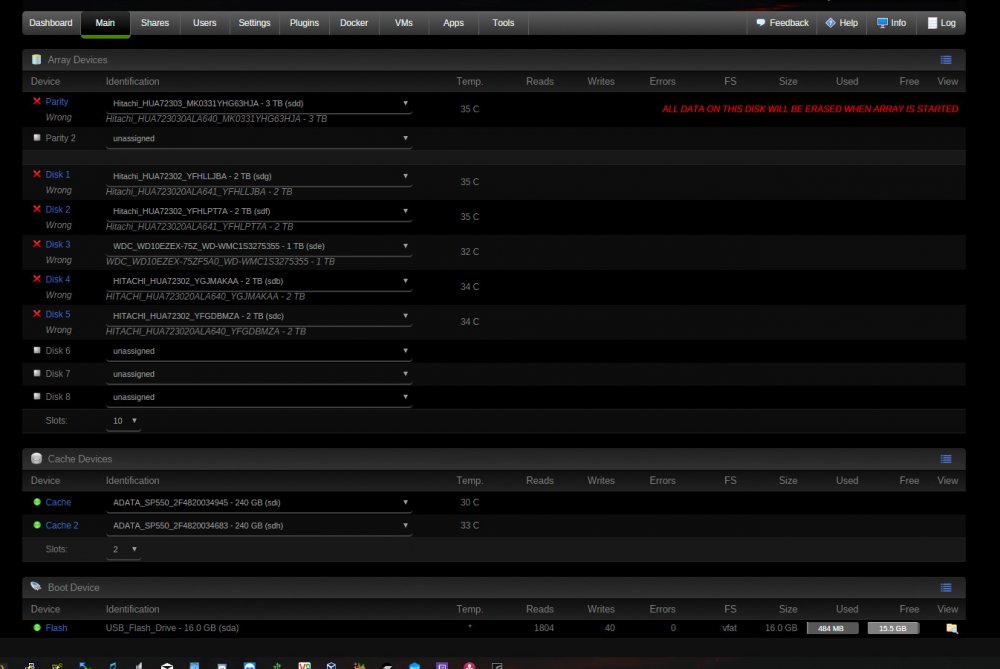Go to the Dashboard tab

click(51, 23)
